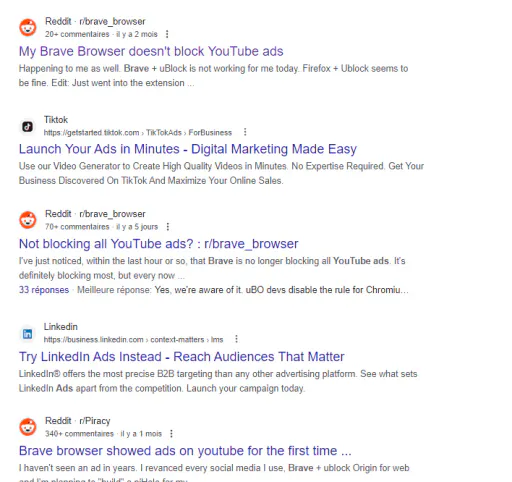Click "20+ commentaires" text
The image size is (512, 482).
pyautogui.click(x=77, y=34)
